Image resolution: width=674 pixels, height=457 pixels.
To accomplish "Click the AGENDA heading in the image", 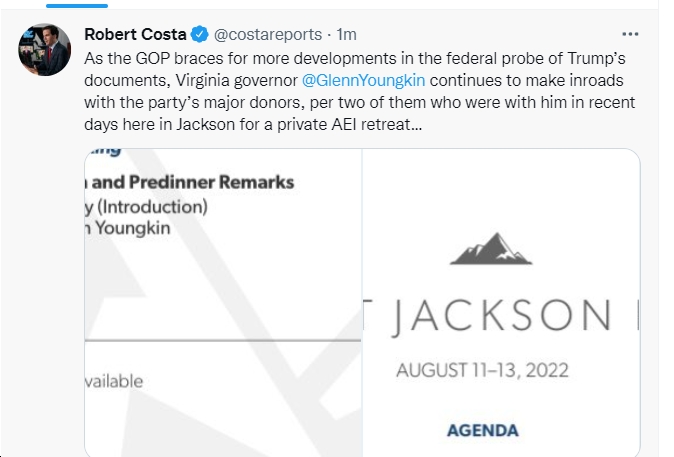I will 483,430.
